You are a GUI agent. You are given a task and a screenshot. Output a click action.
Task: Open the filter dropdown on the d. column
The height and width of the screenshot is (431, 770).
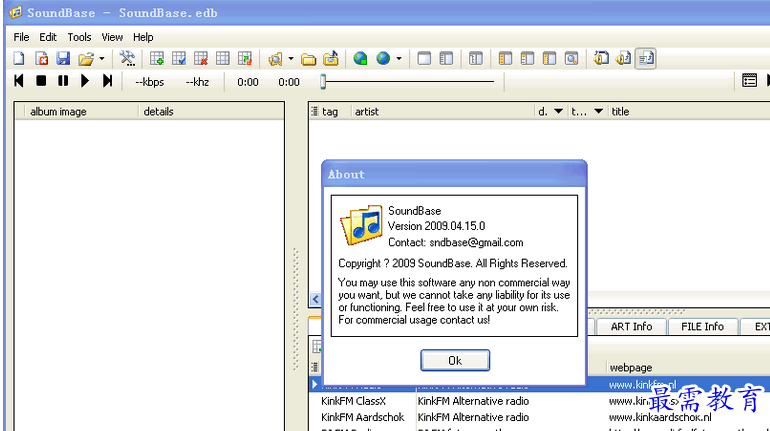[558, 111]
